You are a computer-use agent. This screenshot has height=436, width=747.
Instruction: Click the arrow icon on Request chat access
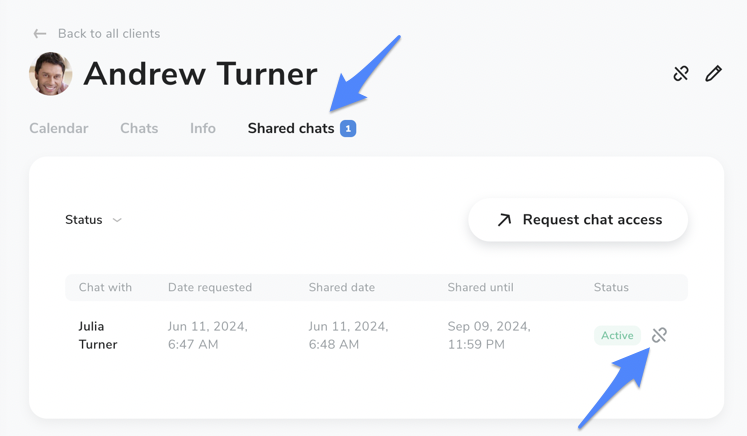point(504,220)
